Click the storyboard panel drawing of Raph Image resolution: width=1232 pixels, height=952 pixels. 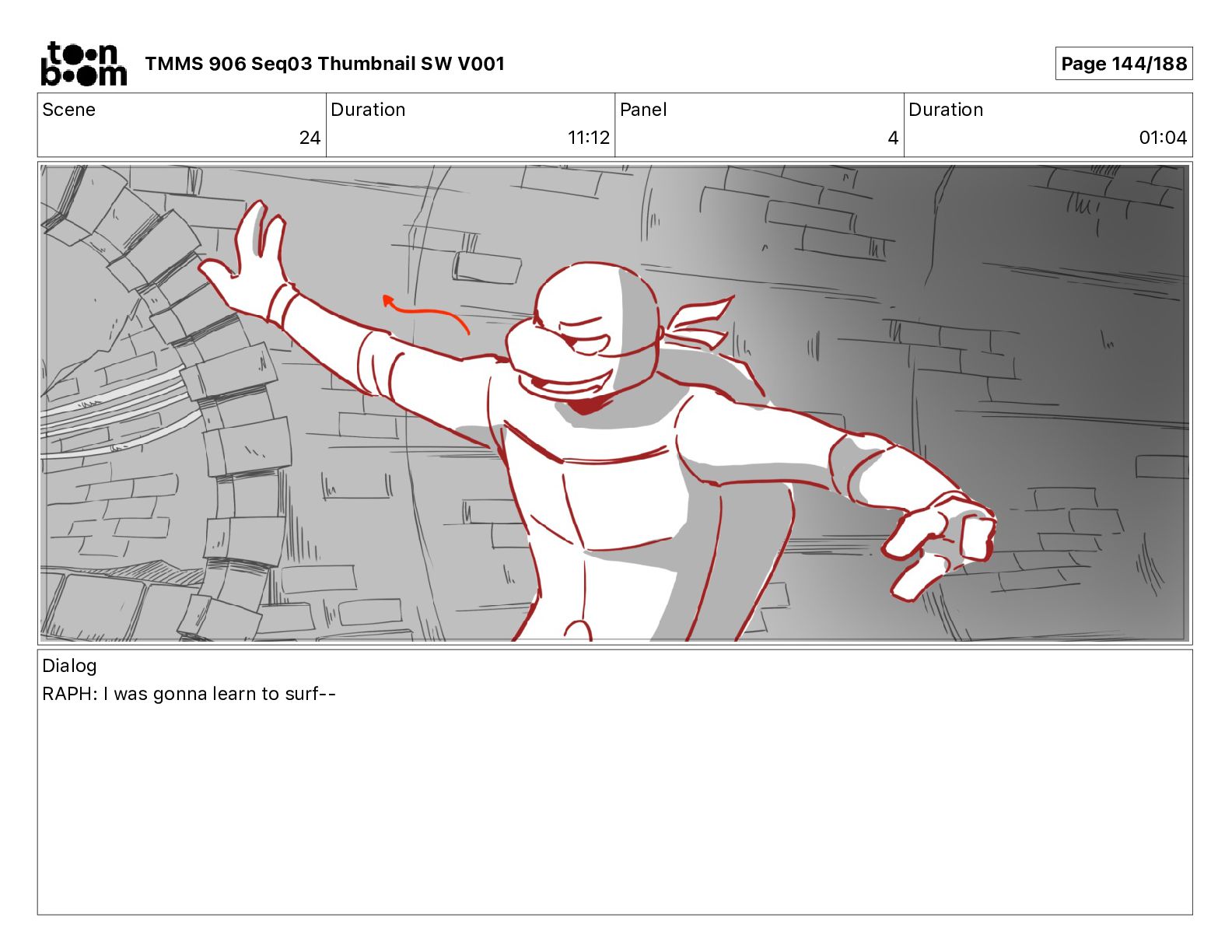point(614,403)
